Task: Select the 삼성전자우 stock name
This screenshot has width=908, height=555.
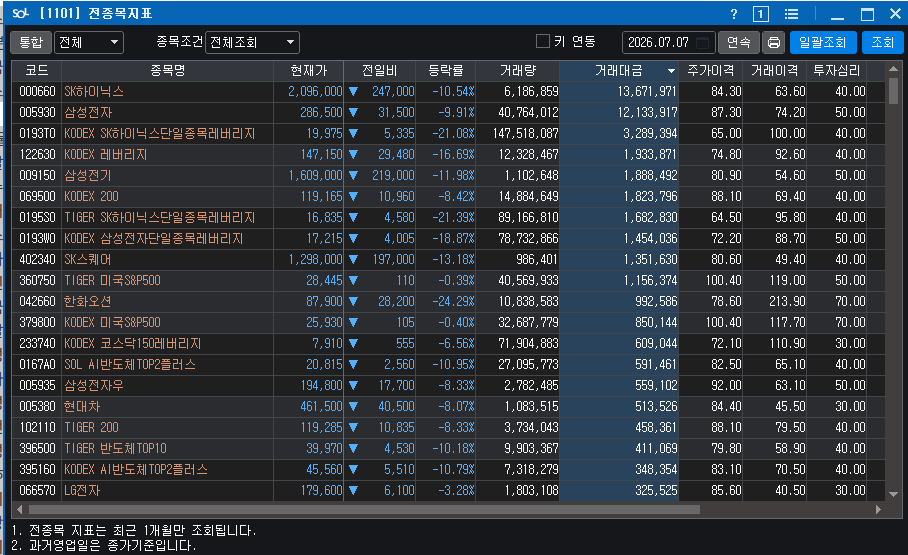Action: (x=94, y=385)
